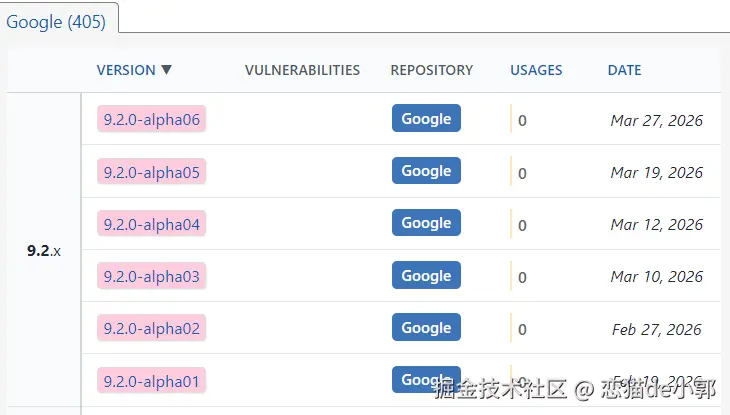
Task: Open version 9.2.0-alpha05 link
Action: coord(152,172)
